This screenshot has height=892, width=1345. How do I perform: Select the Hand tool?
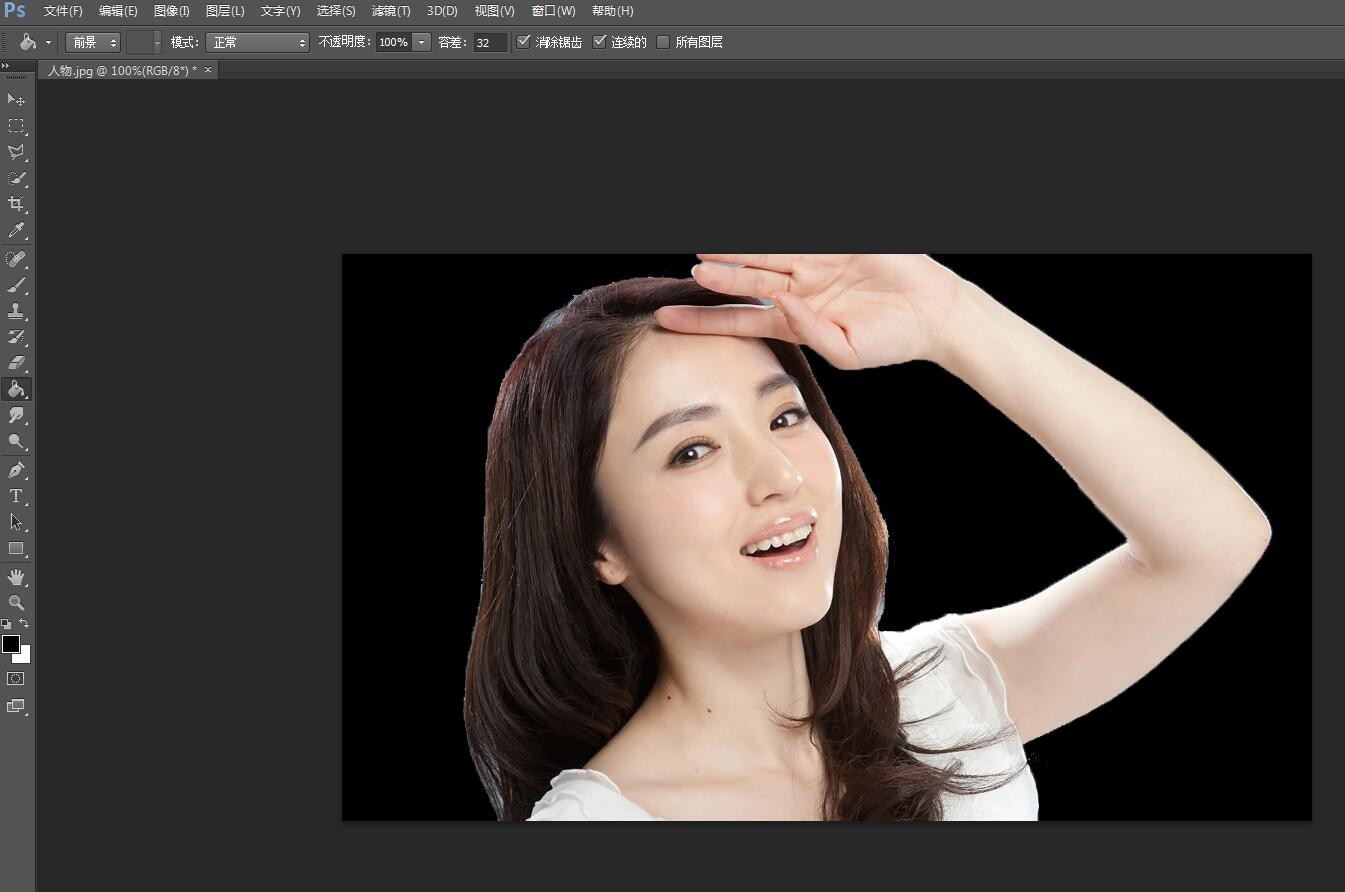tap(16, 577)
